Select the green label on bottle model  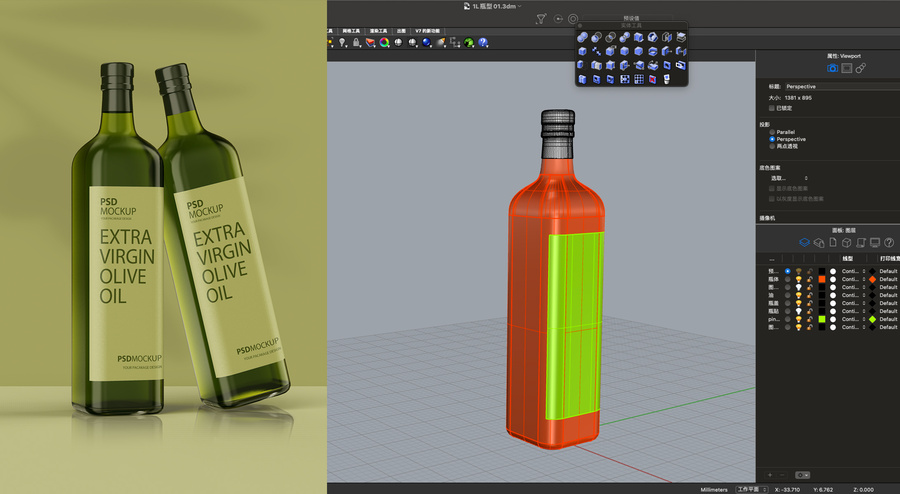point(573,326)
